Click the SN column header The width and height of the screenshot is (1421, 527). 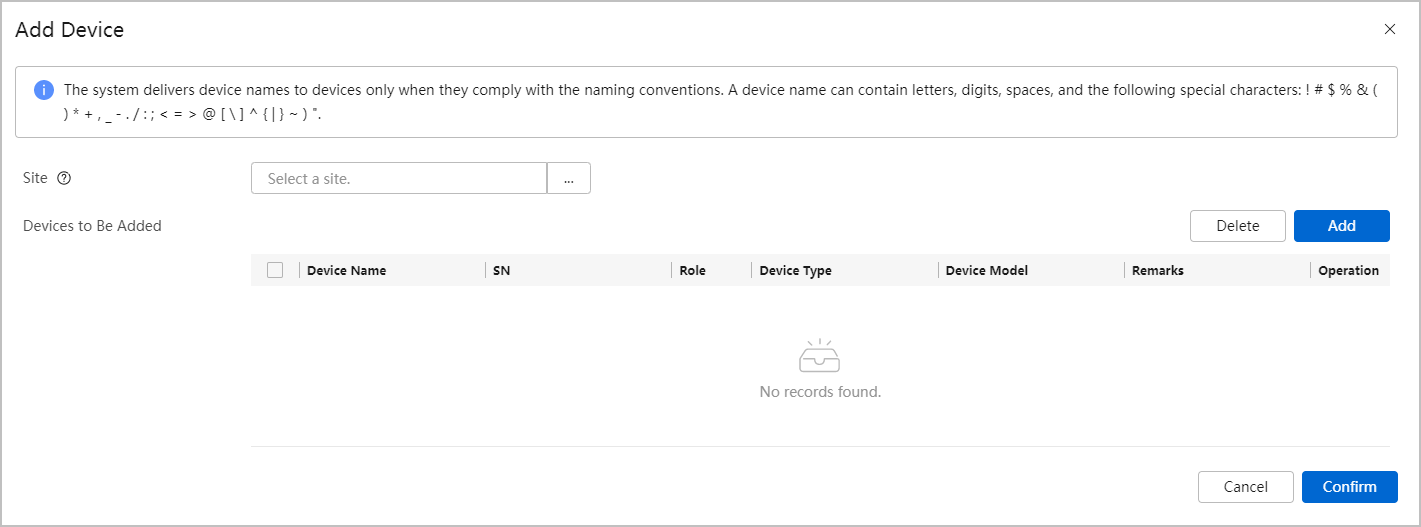point(502,270)
